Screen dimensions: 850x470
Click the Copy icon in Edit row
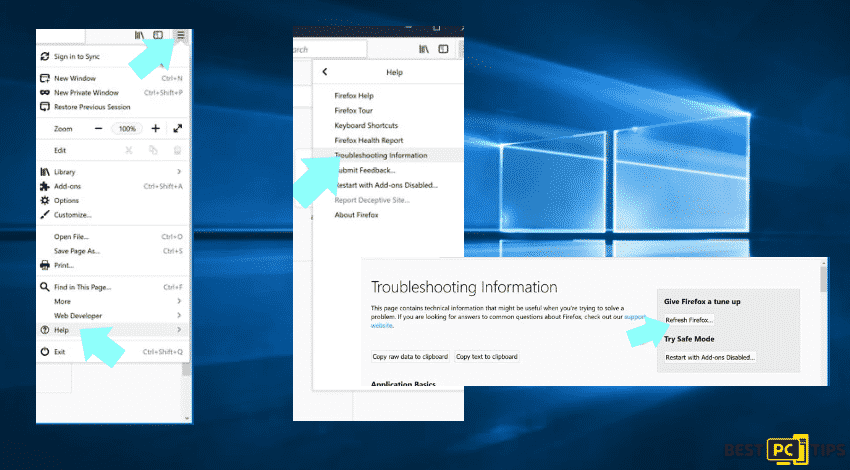click(153, 150)
